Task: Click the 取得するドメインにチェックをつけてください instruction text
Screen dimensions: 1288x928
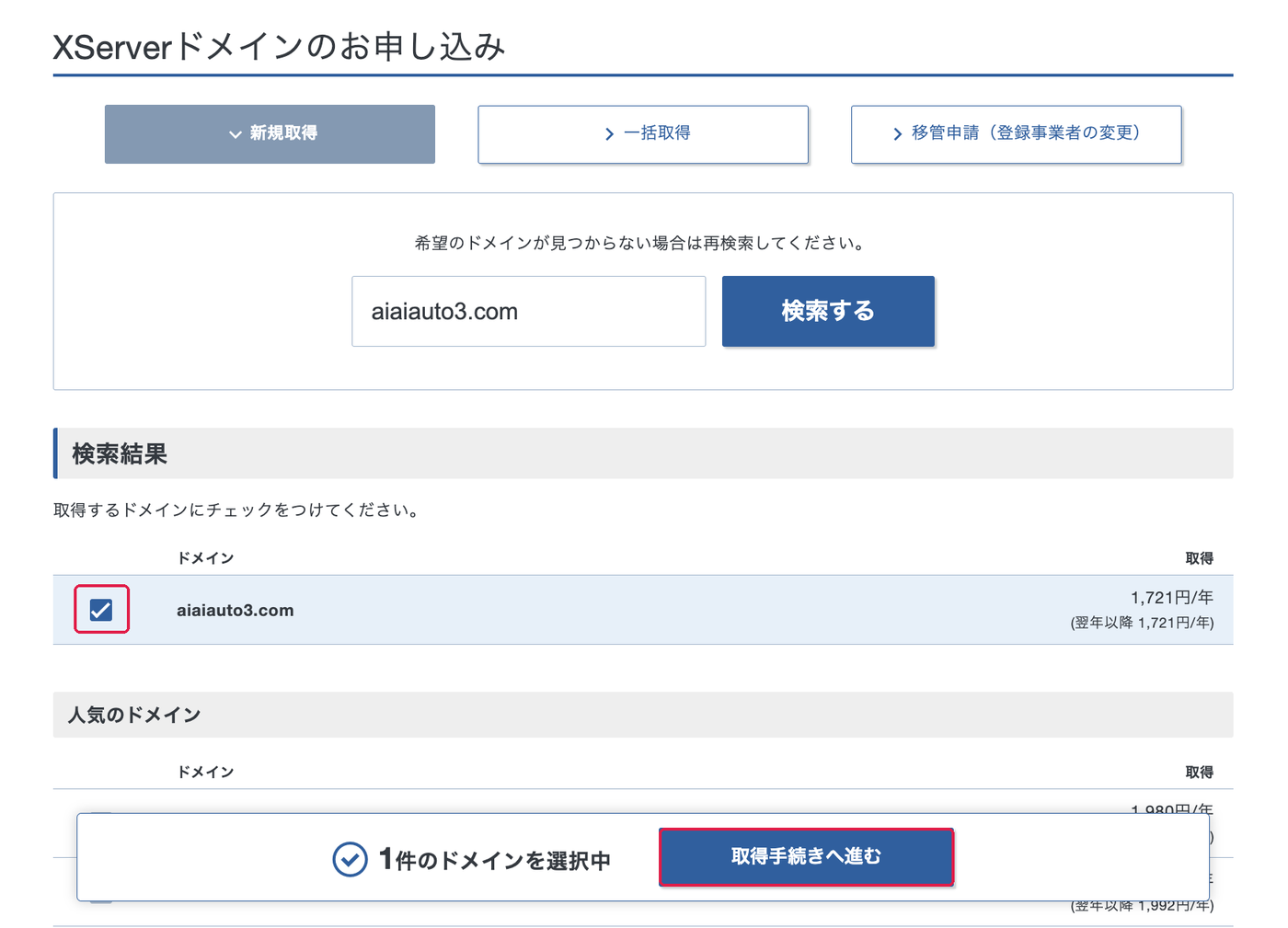Action: tap(237, 510)
